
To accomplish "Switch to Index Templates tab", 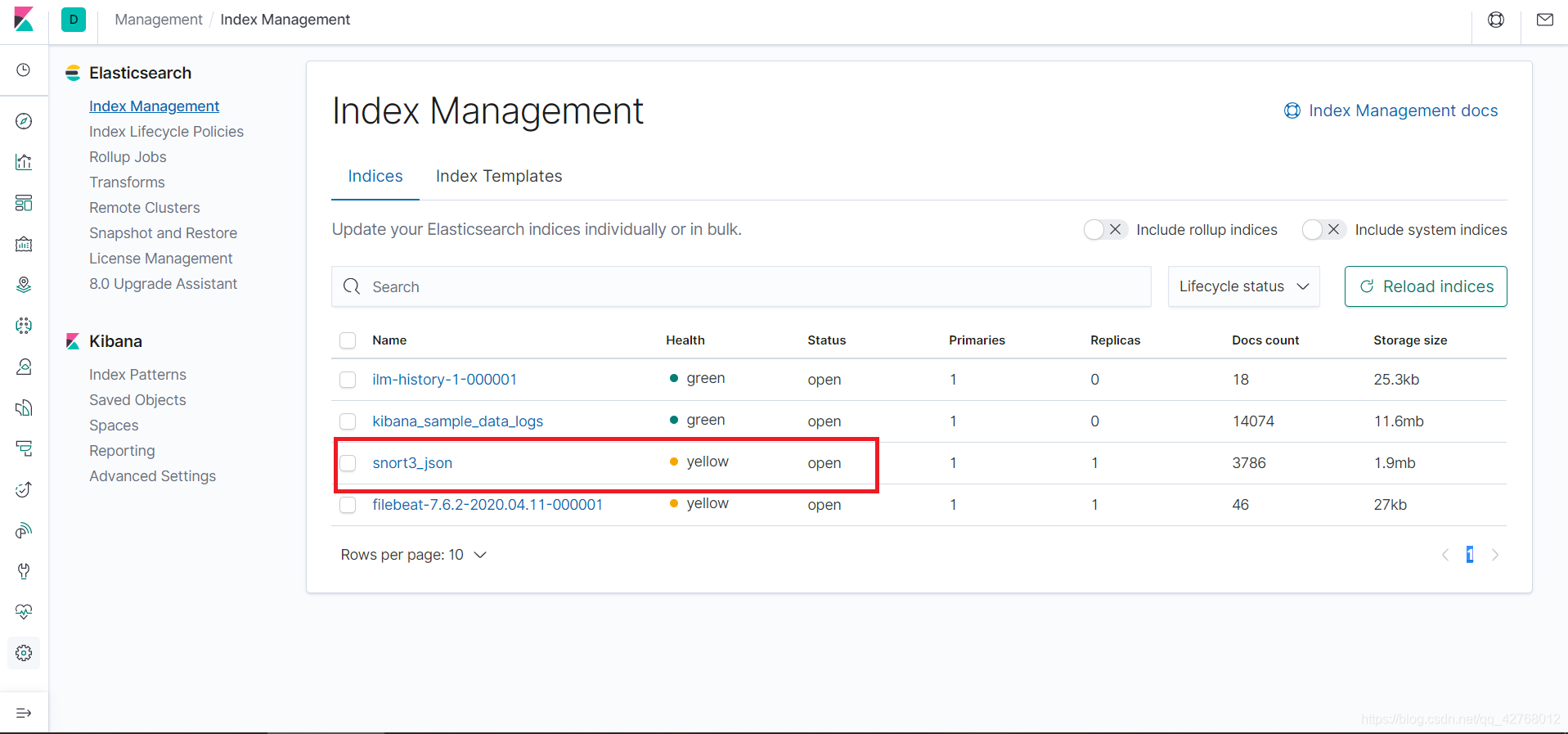I will pos(499,176).
